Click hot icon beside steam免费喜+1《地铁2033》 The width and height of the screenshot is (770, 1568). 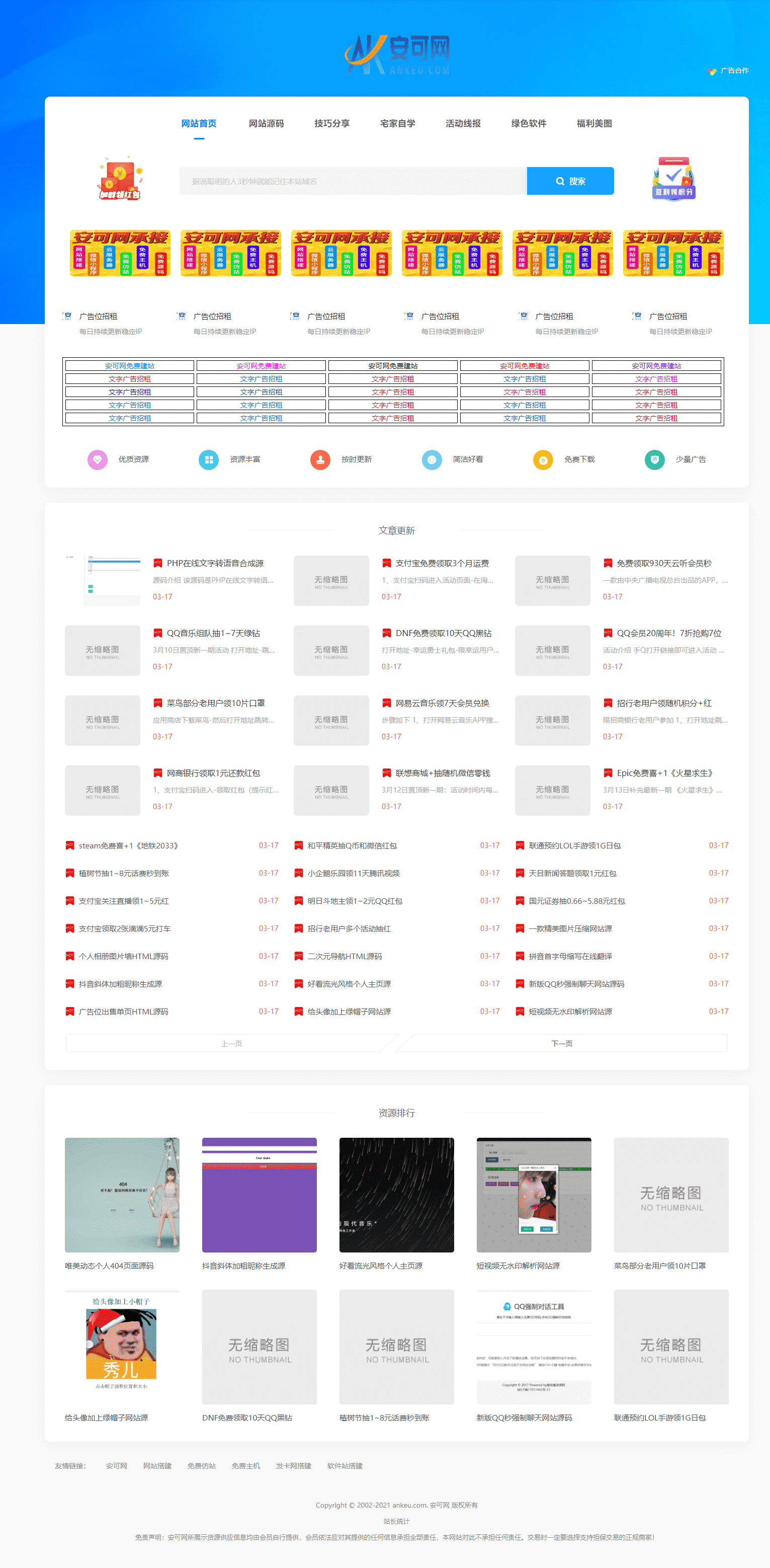pyautogui.click(x=70, y=845)
